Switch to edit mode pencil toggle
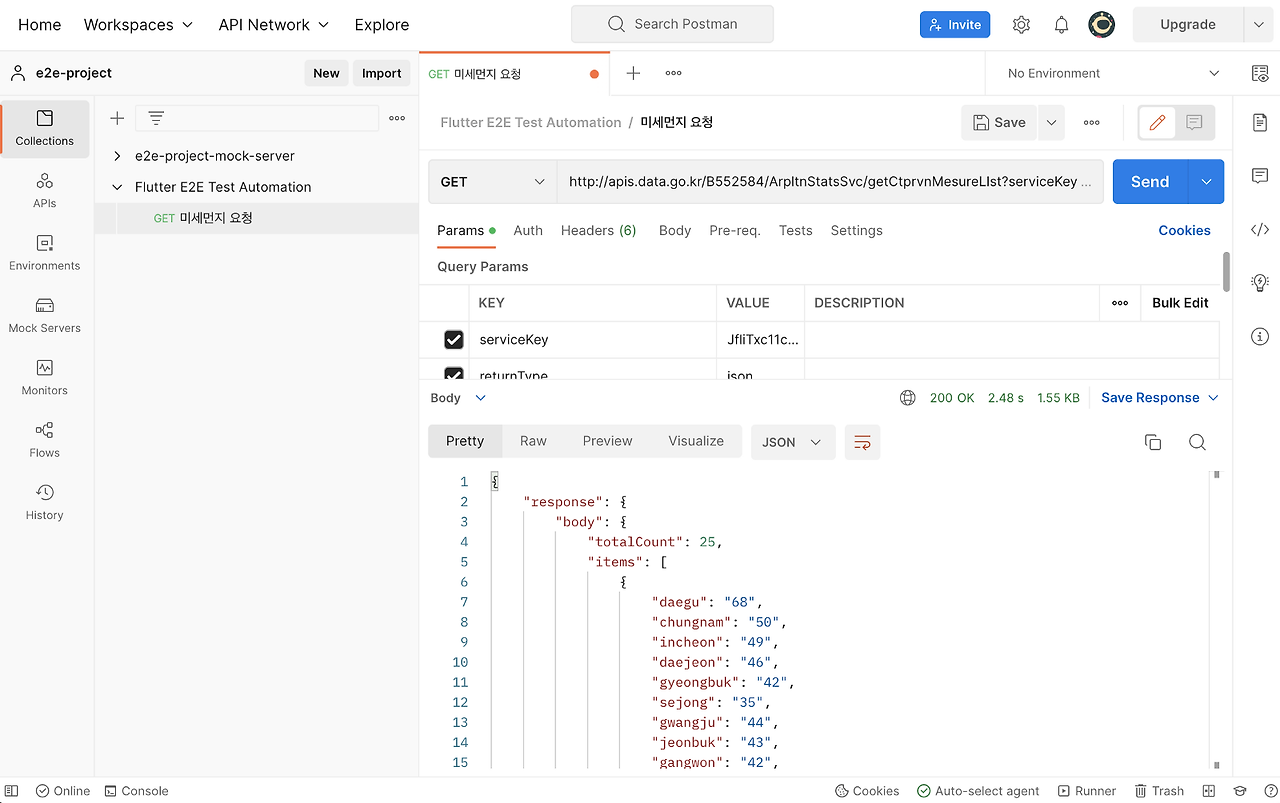1280x803 pixels. 1157,122
